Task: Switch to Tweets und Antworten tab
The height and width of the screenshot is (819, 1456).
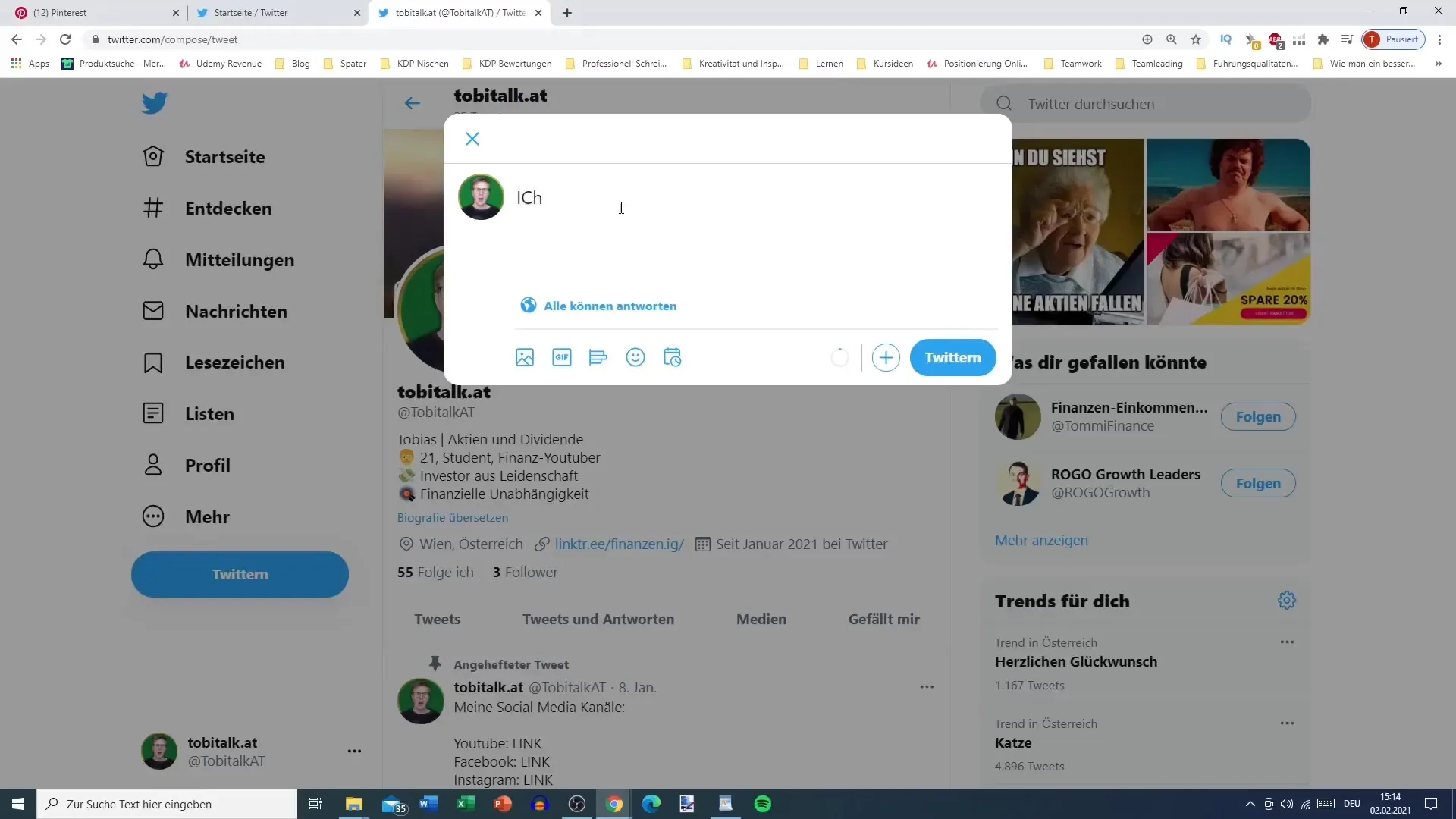Action: point(598,620)
